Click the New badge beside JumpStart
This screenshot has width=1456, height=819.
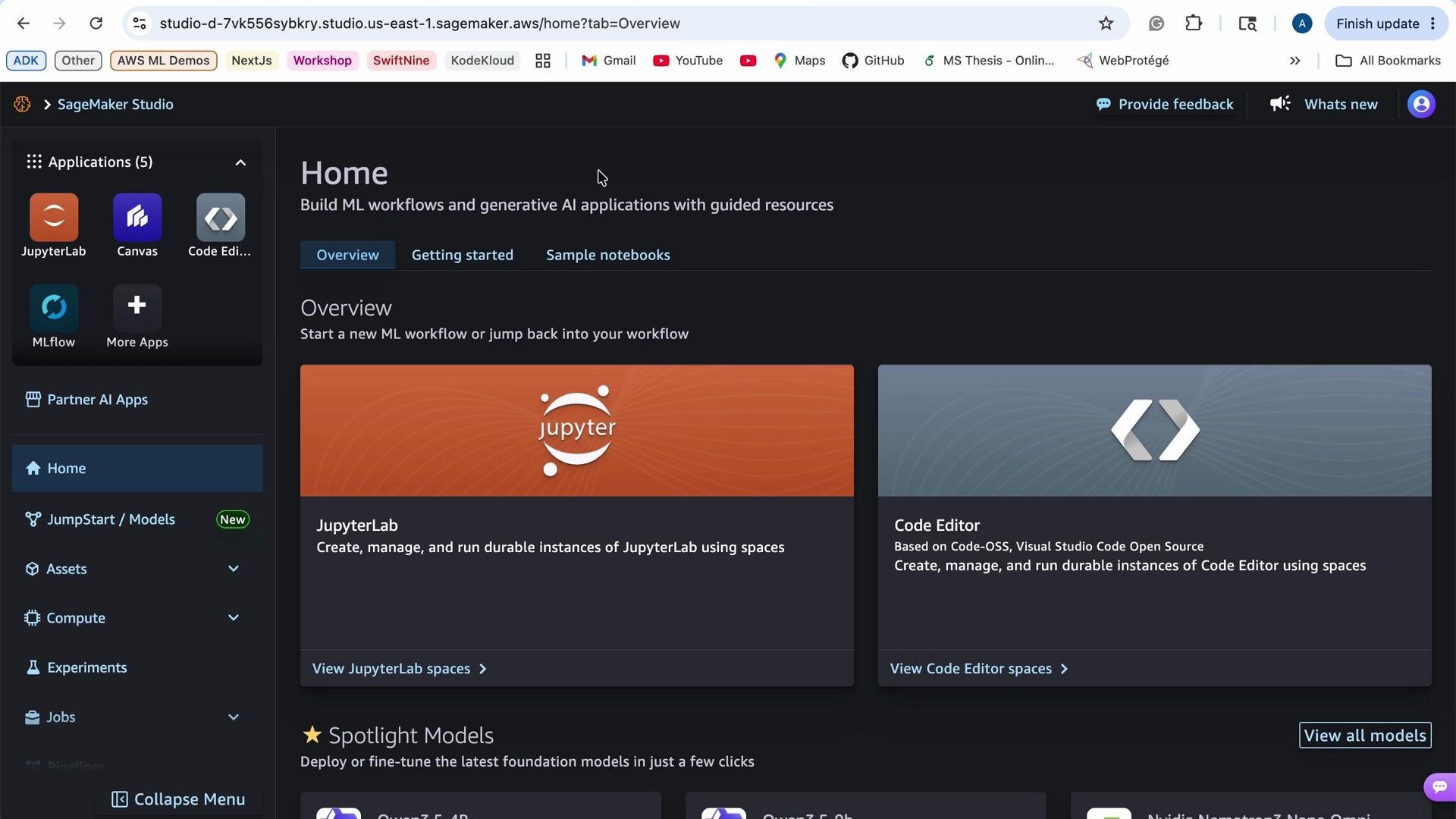(x=233, y=519)
